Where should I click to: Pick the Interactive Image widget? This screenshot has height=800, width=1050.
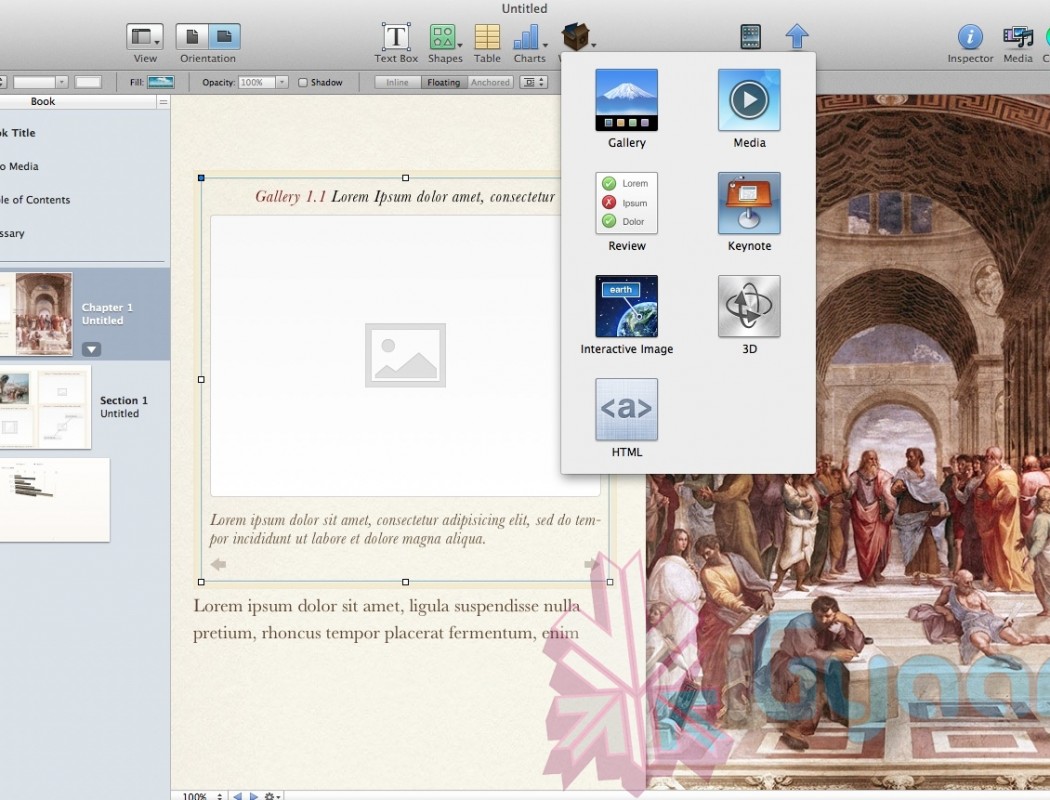point(626,306)
